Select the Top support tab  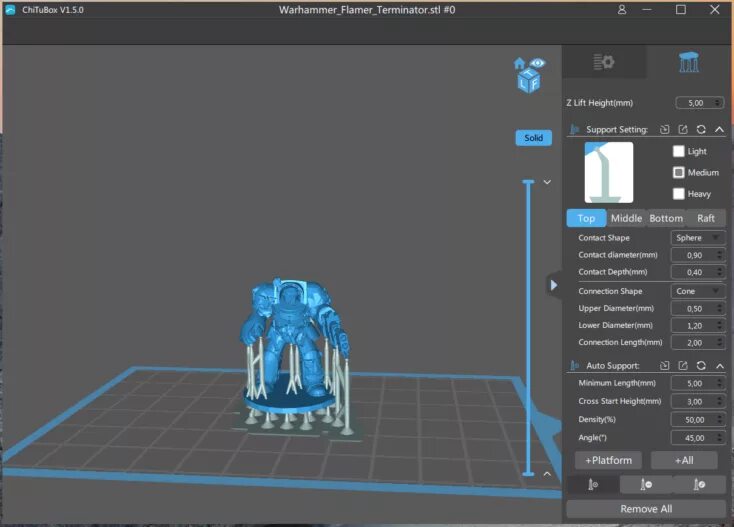pos(586,218)
